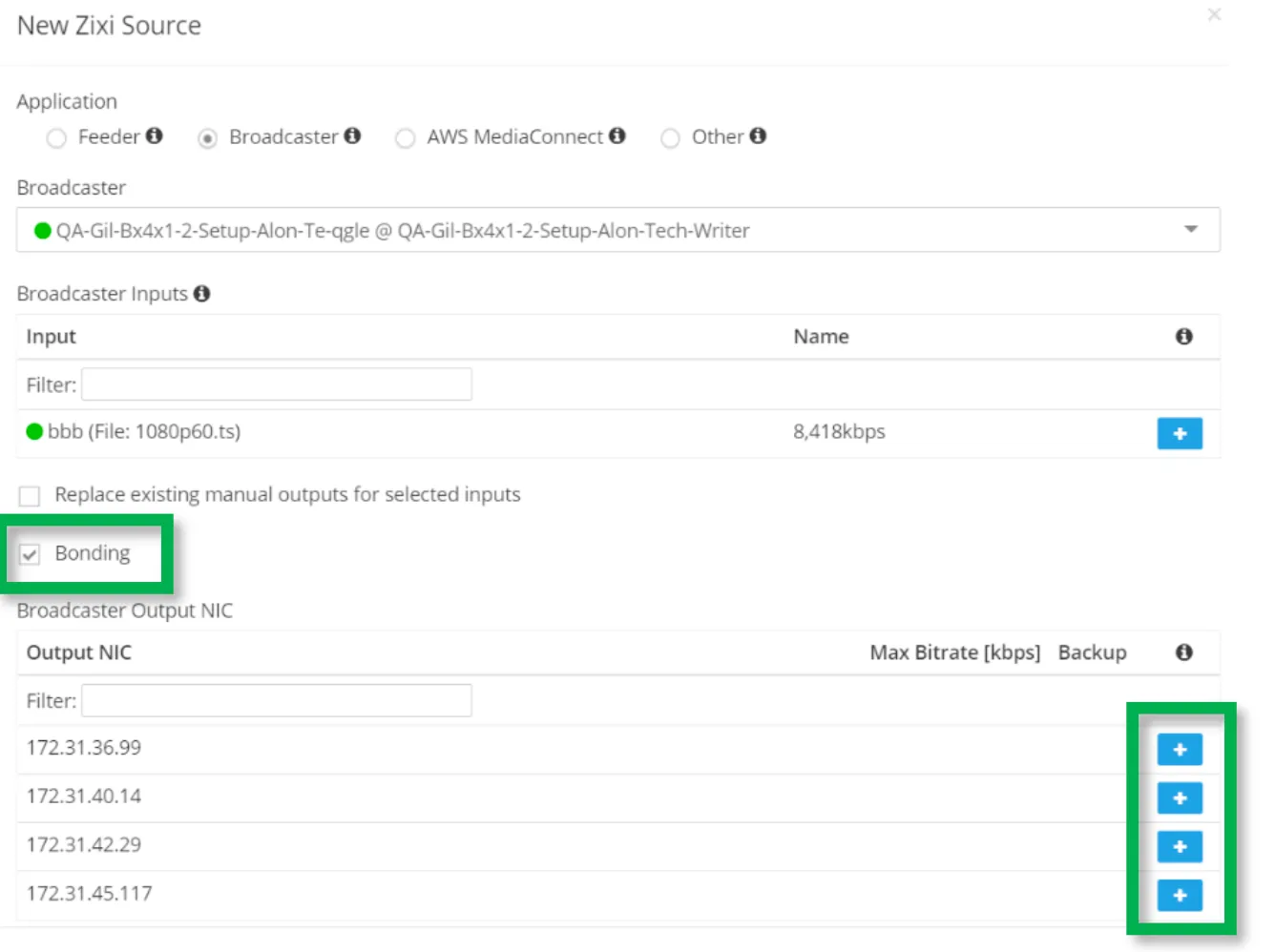The image size is (1275, 952).
Task: Click the Broadcaster Inputs info icon
Action: tap(201, 293)
